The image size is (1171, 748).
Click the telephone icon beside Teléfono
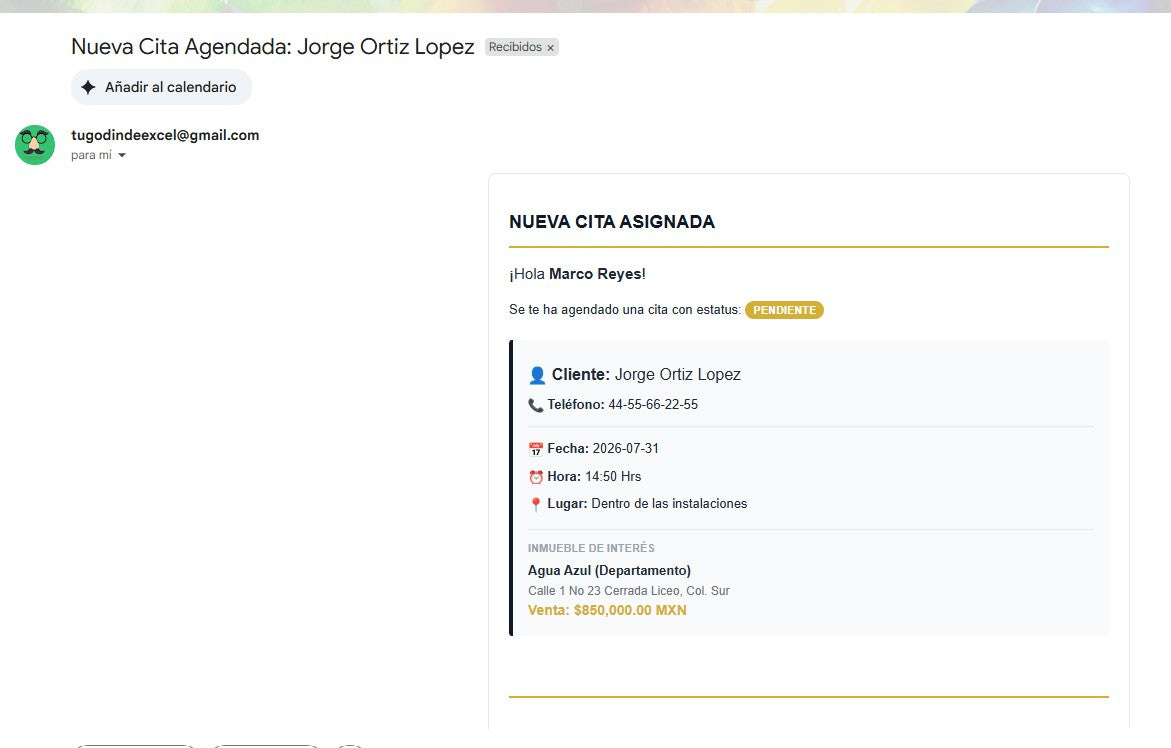535,405
